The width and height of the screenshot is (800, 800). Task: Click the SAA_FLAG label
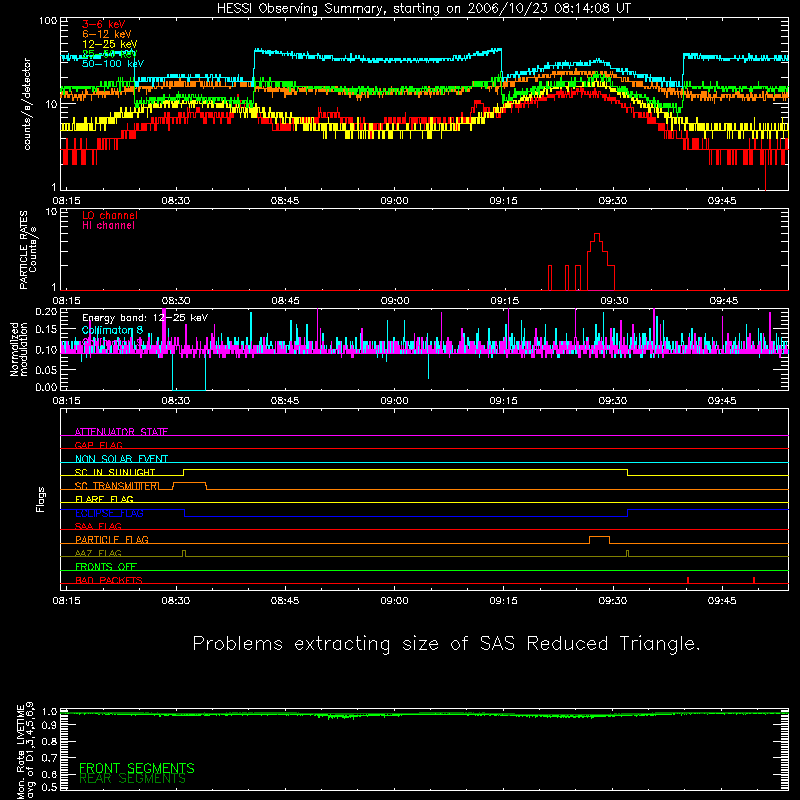pos(98,526)
